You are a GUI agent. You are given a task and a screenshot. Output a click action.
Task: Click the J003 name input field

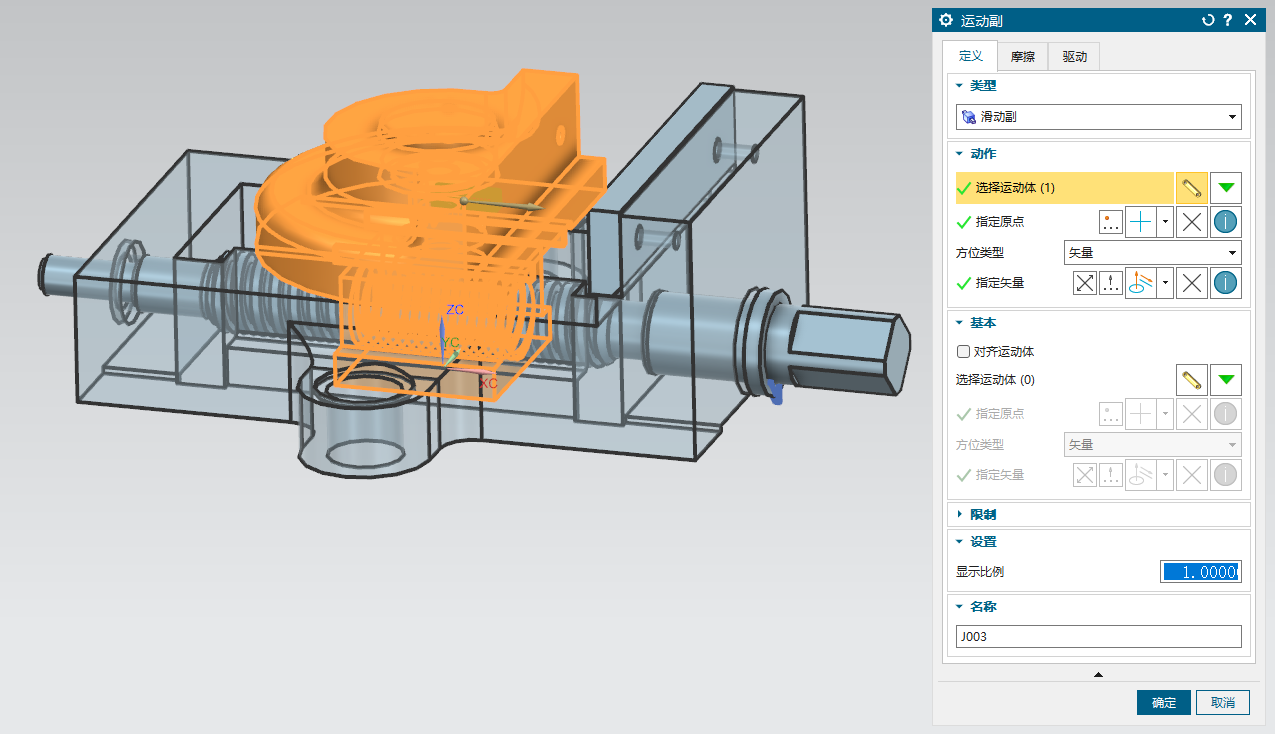[x=1098, y=637]
